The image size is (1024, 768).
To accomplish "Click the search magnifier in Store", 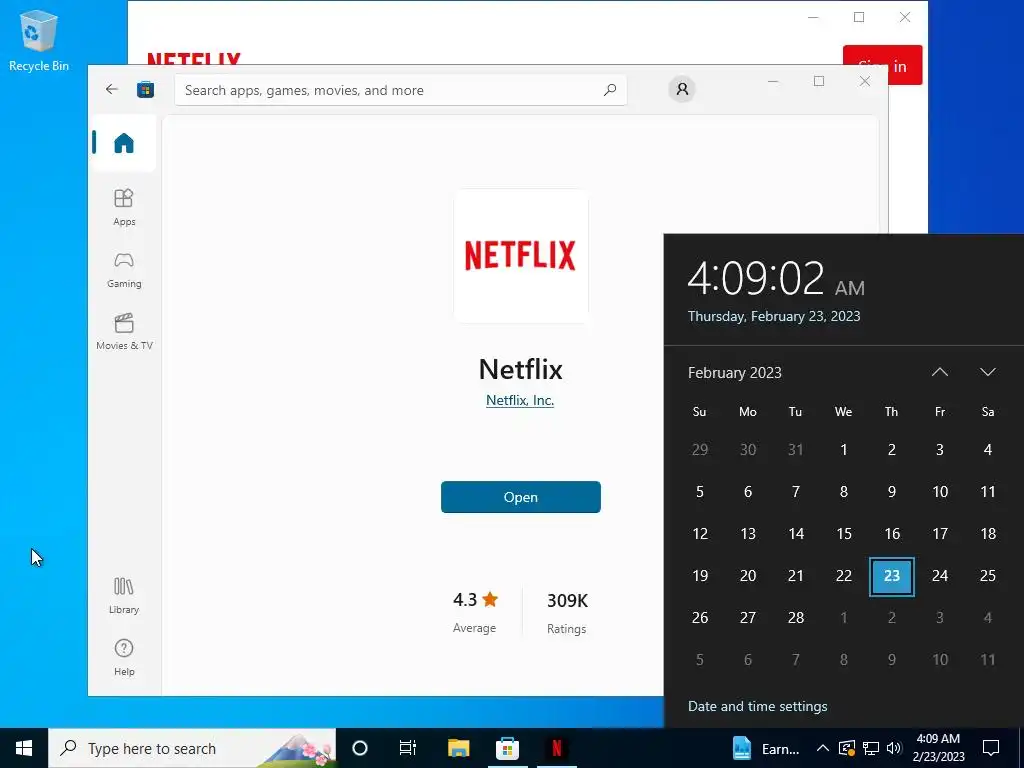I will coord(610,90).
